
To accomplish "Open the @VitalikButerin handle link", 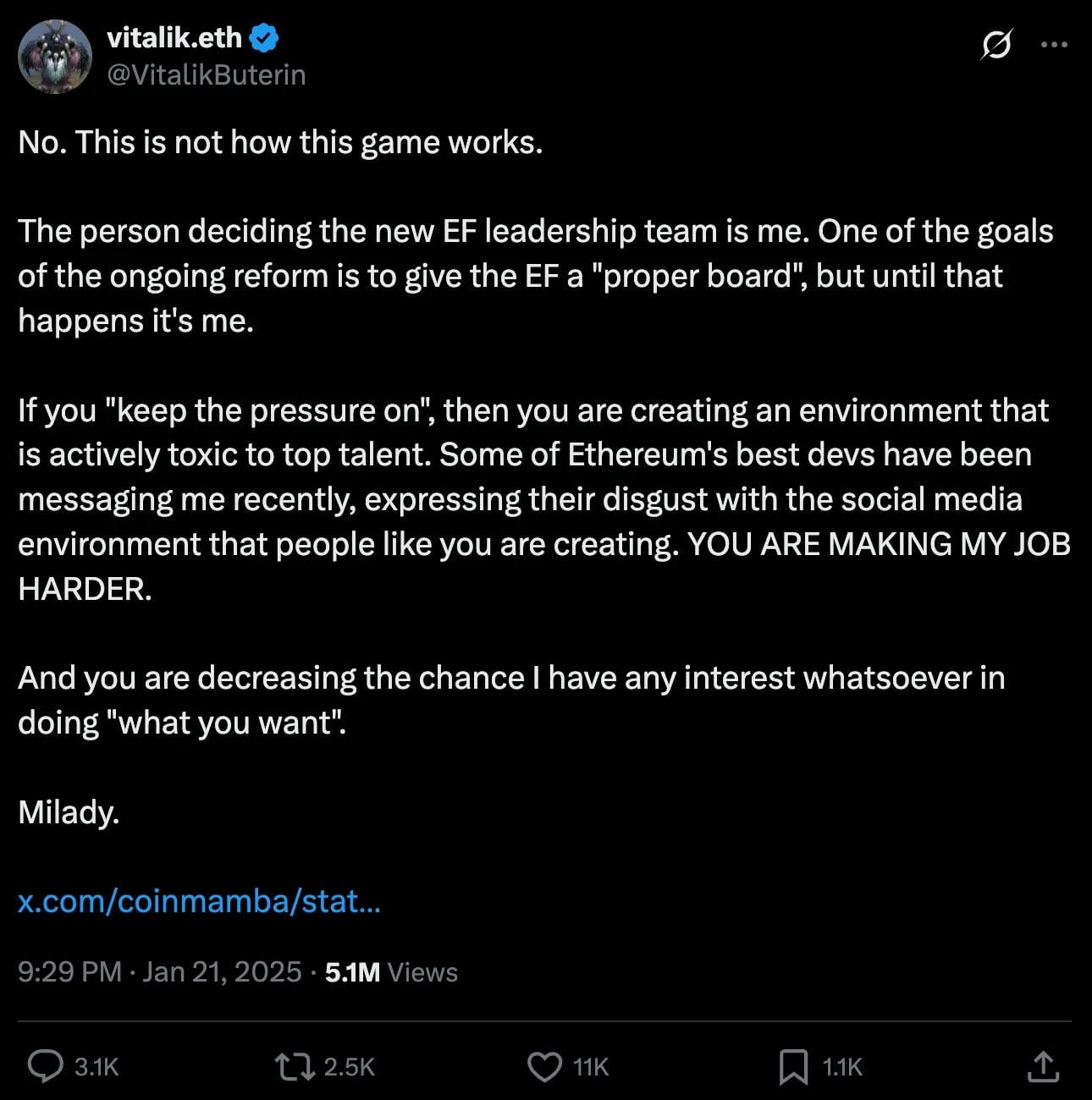I will point(206,75).
